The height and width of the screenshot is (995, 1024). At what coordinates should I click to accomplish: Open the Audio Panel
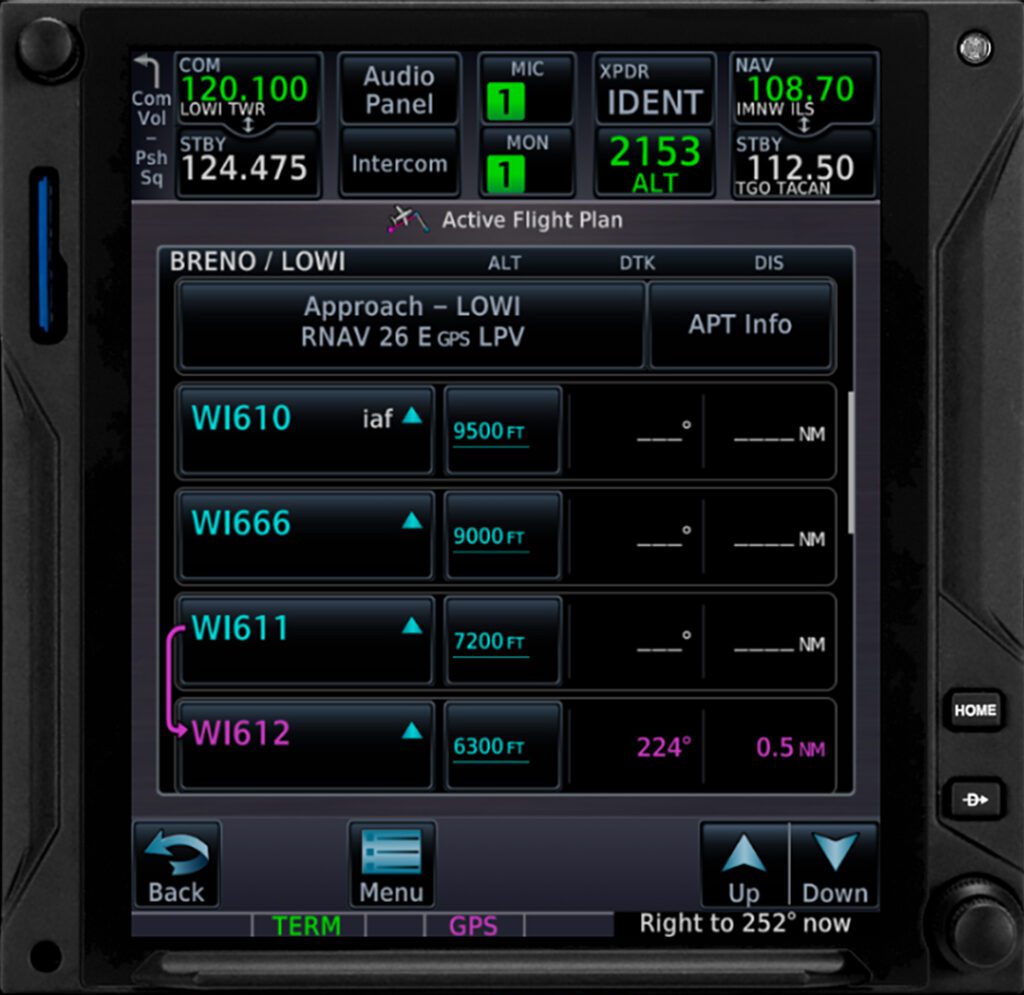399,89
